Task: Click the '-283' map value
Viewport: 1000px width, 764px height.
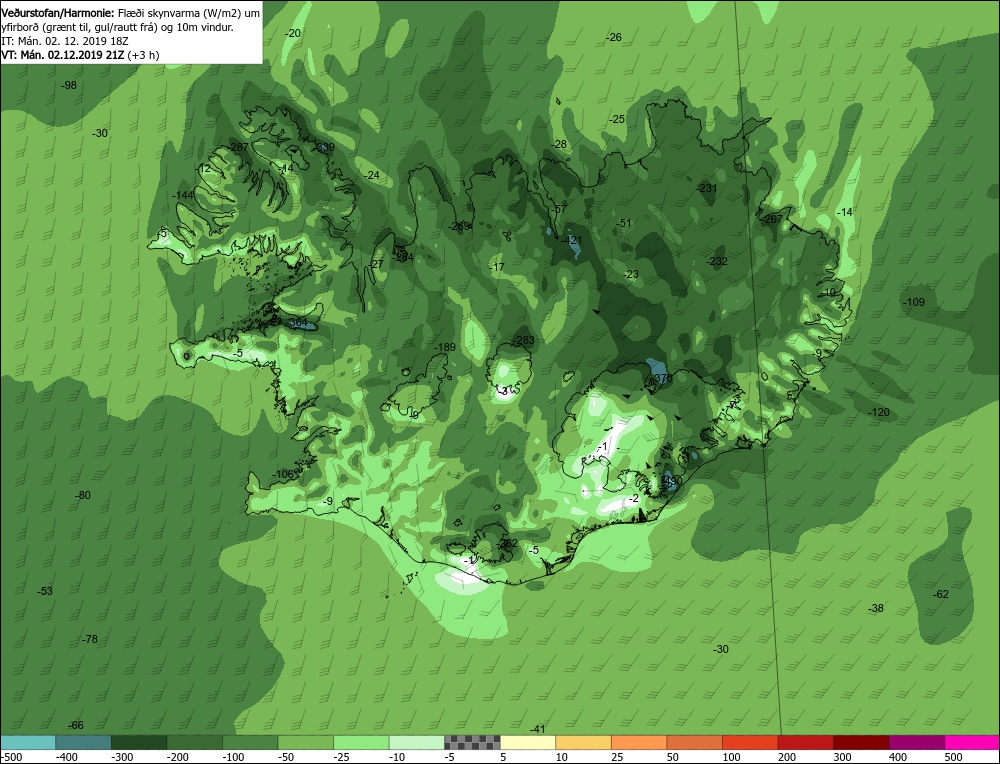Action: (524, 340)
